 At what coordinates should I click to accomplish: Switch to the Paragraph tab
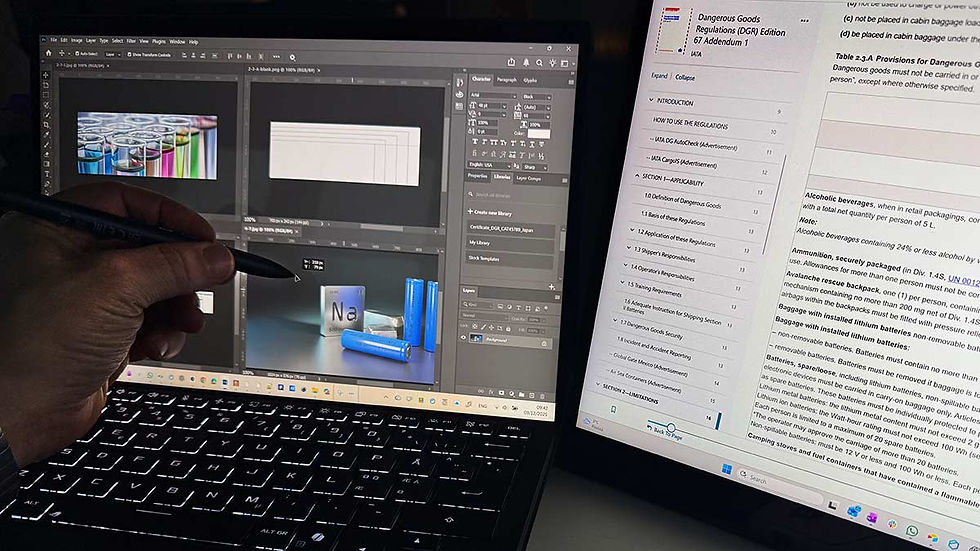[x=507, y=80]
